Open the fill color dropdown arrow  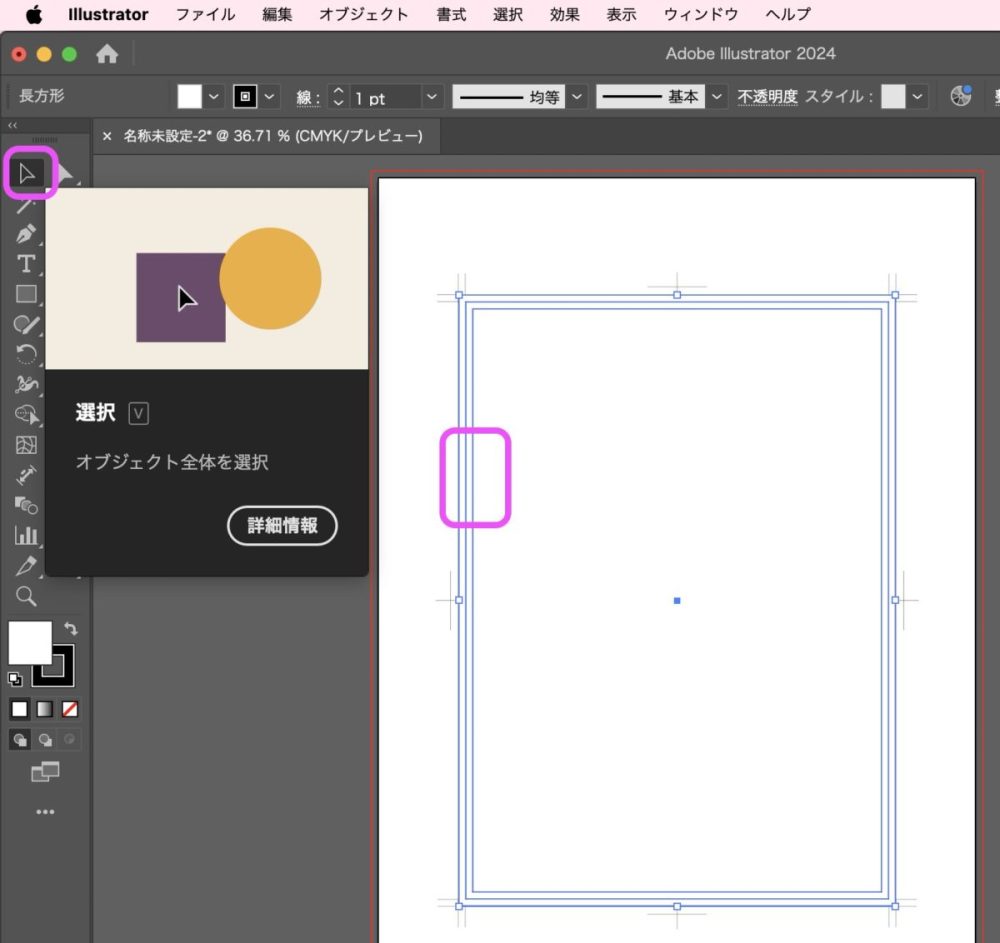(x=215, y=97)
